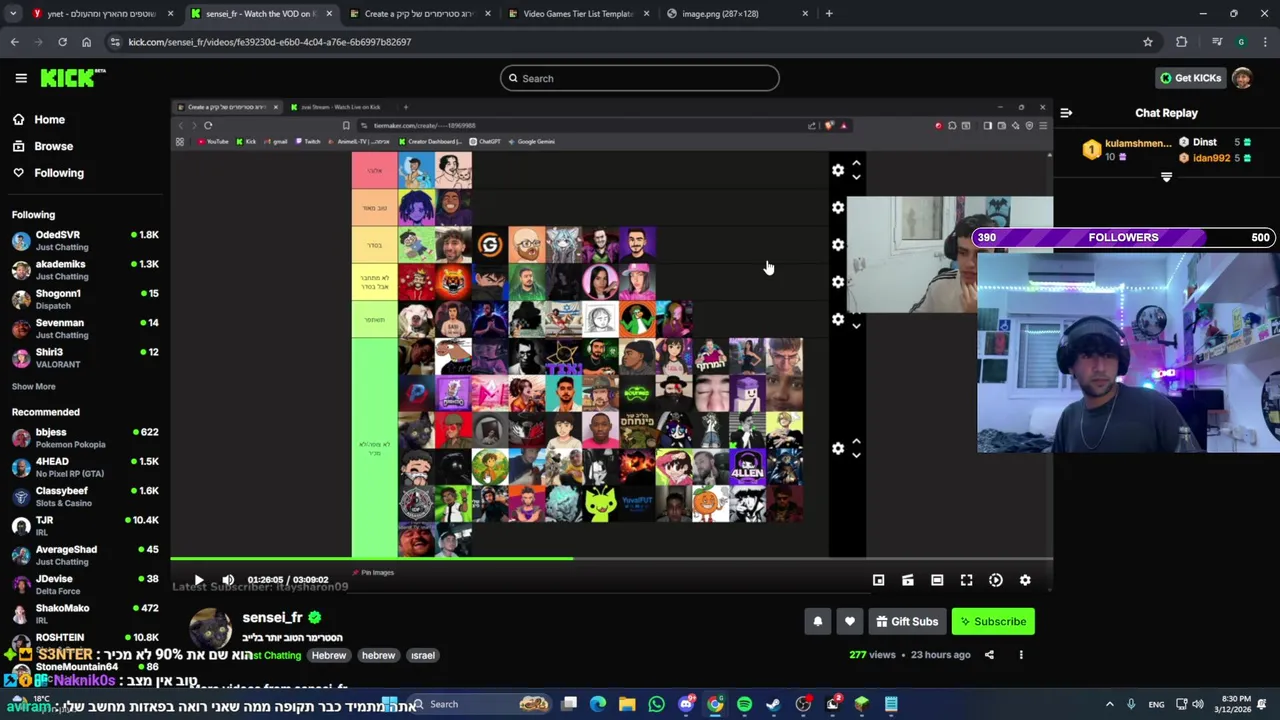Open OdedSVR followed channel
This screenshot has width=1280, height=720.
pos(85,241)
